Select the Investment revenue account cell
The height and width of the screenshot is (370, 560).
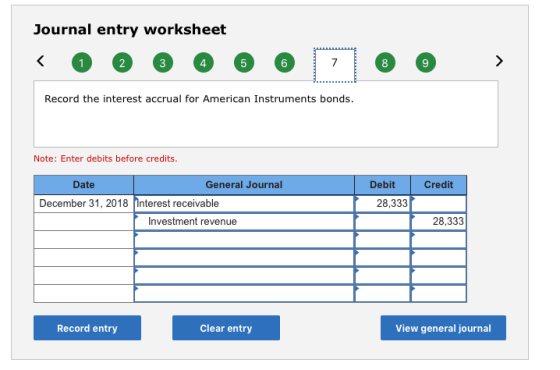(244, 221)
